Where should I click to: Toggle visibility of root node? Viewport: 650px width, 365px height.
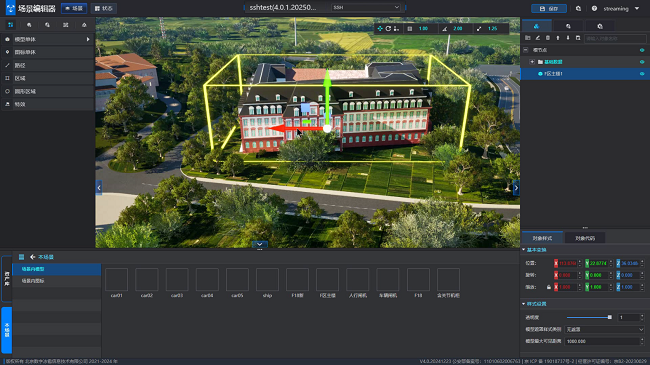(642, 50)
